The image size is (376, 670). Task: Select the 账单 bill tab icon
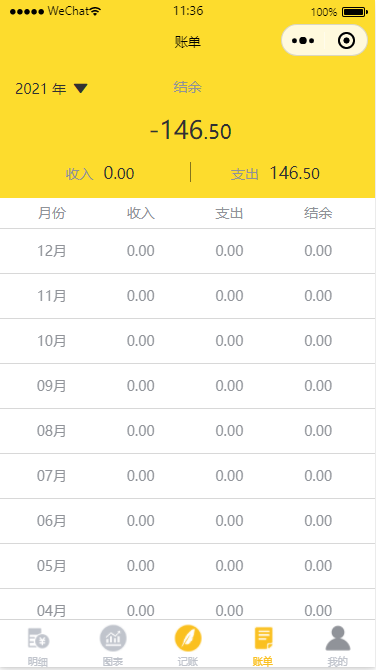[263, 638]
